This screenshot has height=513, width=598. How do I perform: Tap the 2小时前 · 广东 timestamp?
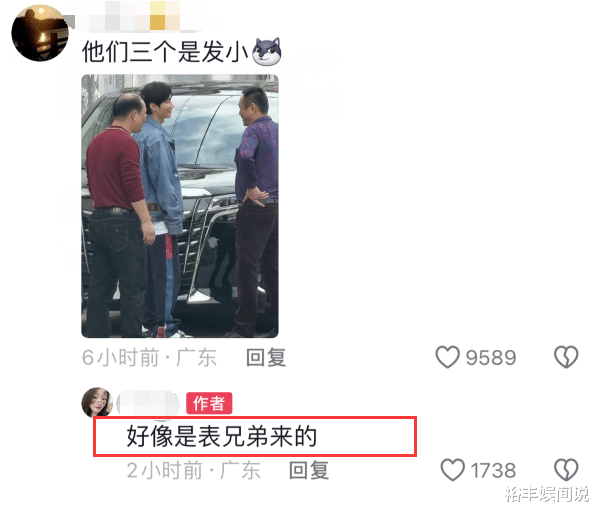[194, 470]
